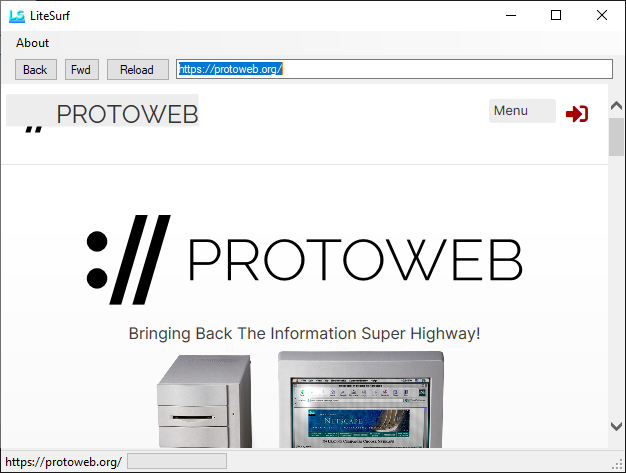Viewport: 626px width, 473px height.
Task: Click the Fwd navigation button
Action: tap(81, 69)
